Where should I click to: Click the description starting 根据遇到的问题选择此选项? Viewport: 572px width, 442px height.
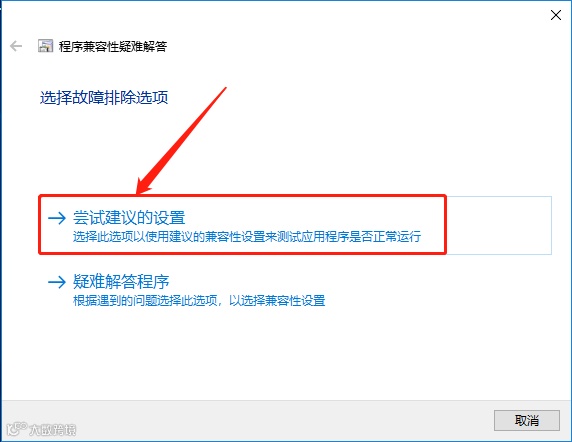(x=199, y=301)
